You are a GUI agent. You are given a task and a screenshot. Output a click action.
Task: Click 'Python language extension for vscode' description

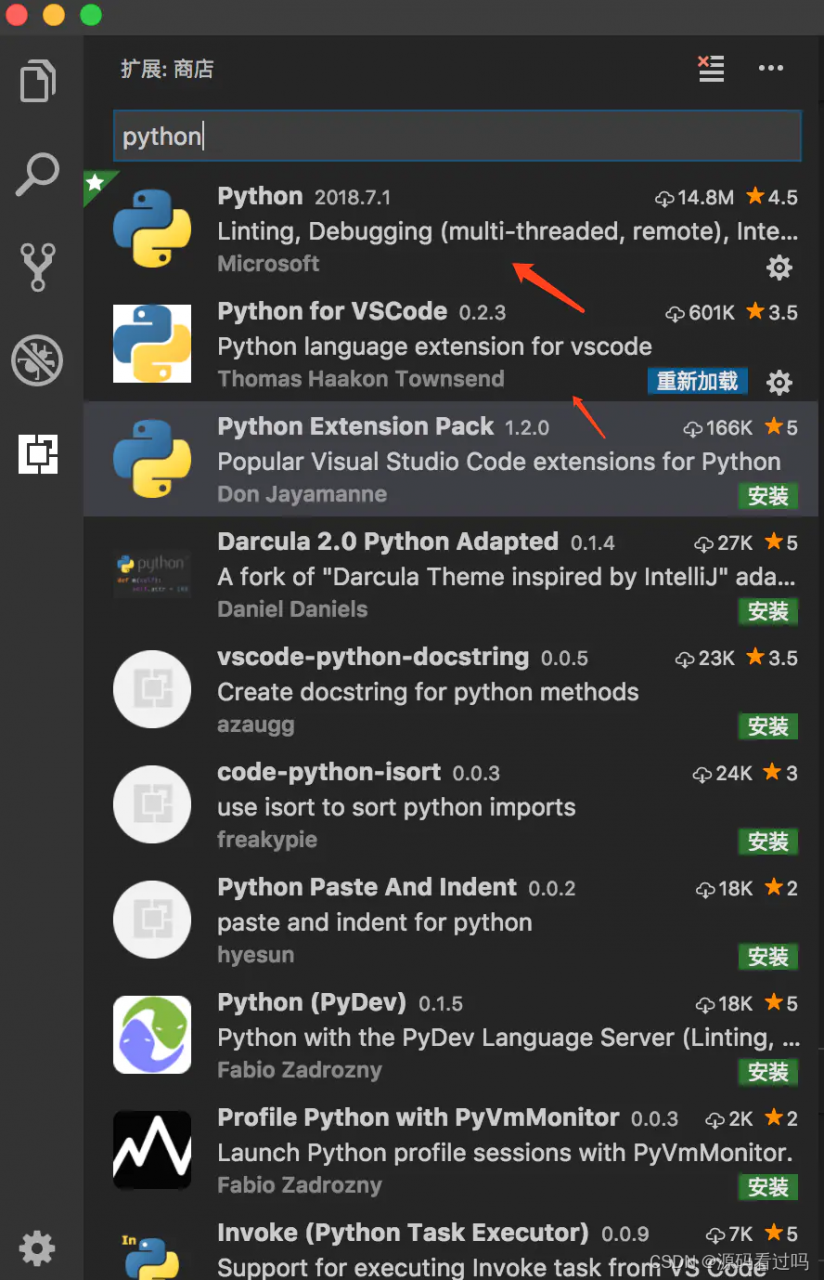[435, 347]
